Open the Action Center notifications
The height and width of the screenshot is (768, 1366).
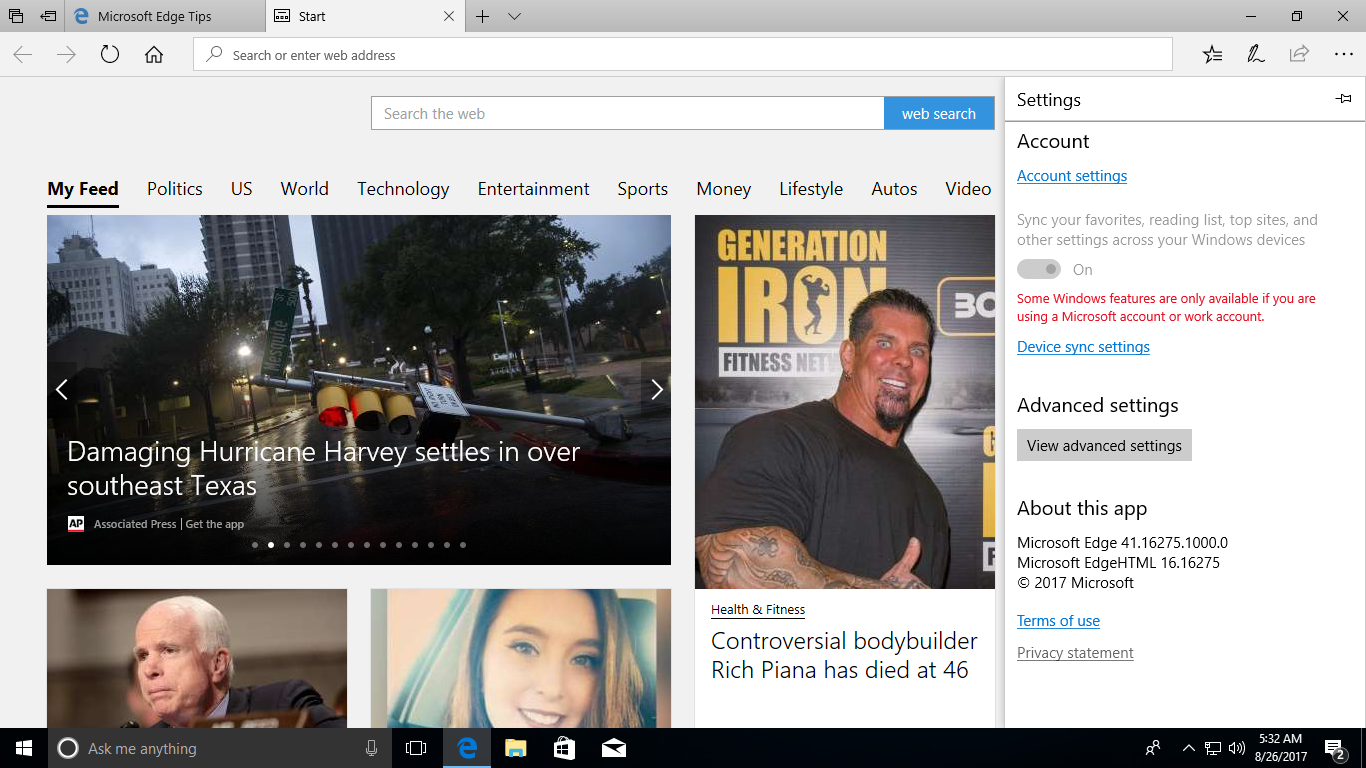coord(1335,748)
